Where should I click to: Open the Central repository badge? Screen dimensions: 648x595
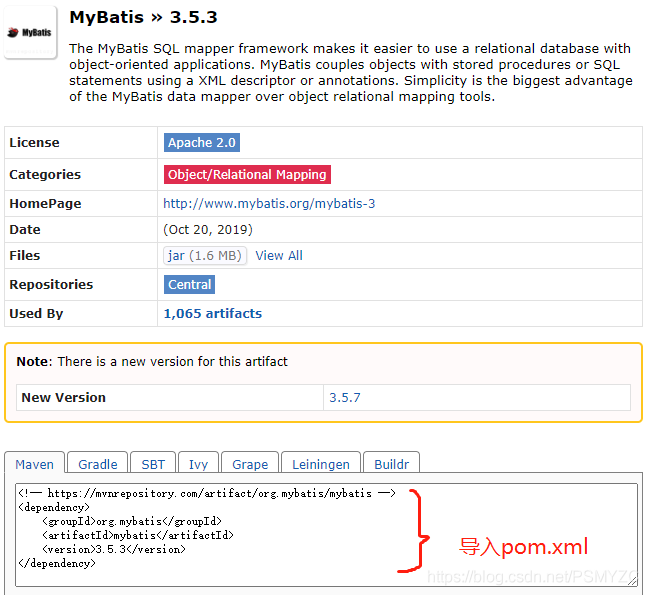189,284
